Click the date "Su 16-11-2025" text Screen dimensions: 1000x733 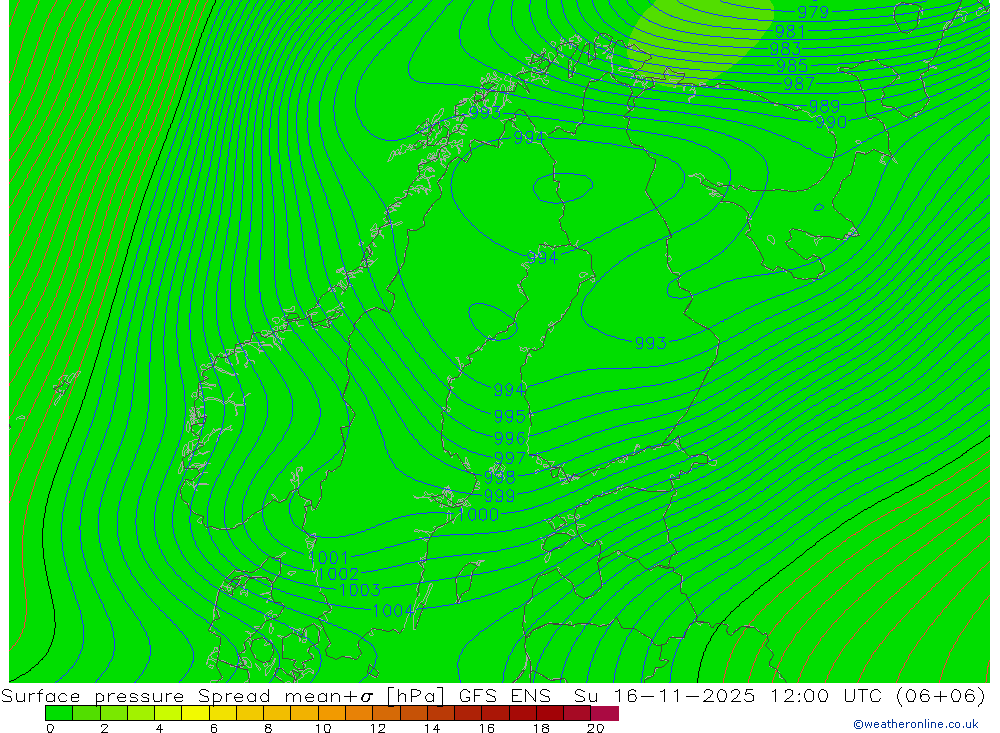point(664,695)
